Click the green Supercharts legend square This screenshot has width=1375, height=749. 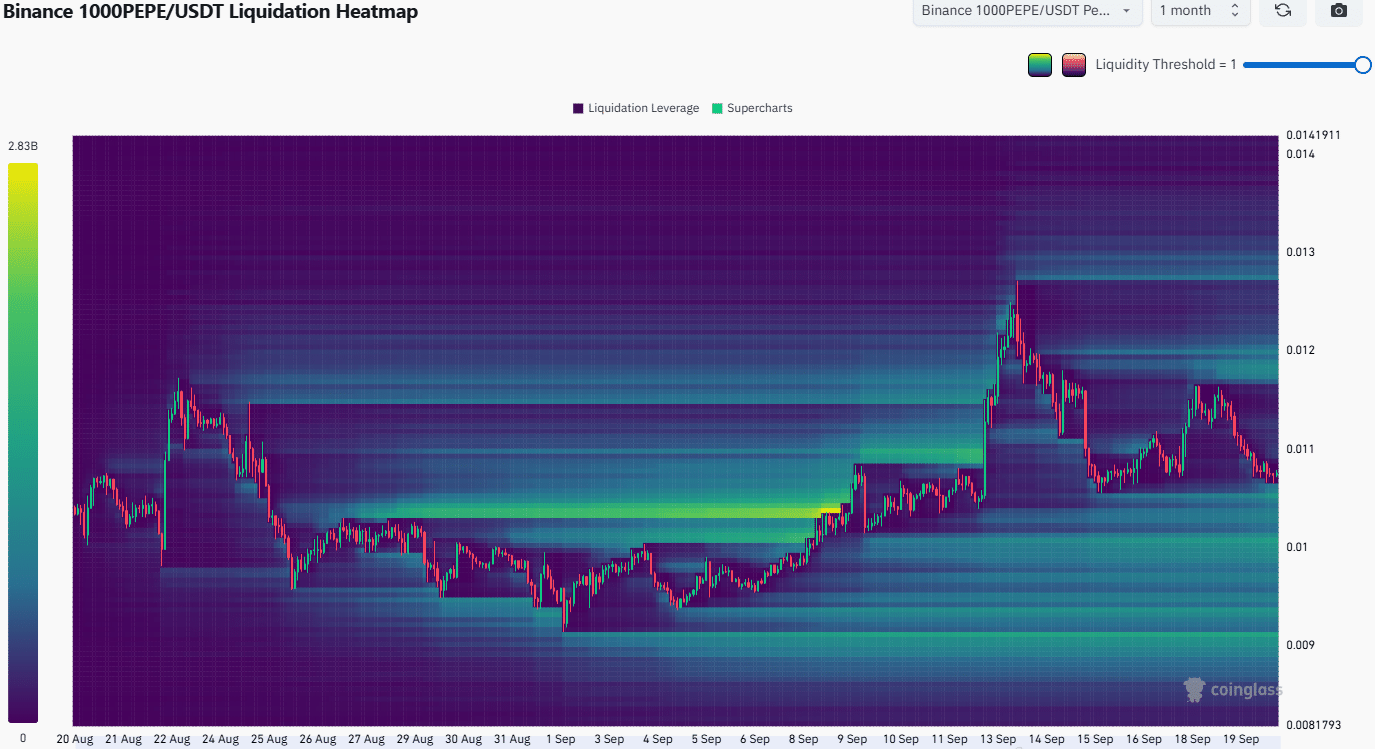(x=717, y=108)
